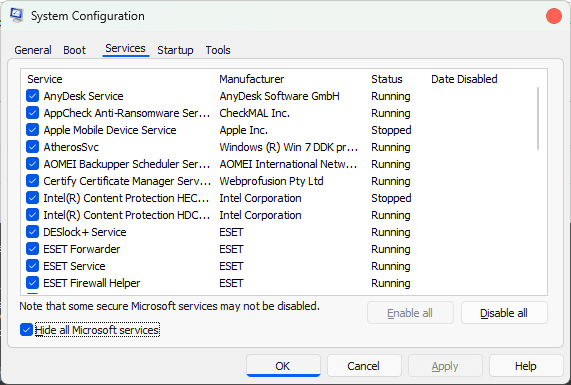Click the Enable all button

click(x=410, y=313)
